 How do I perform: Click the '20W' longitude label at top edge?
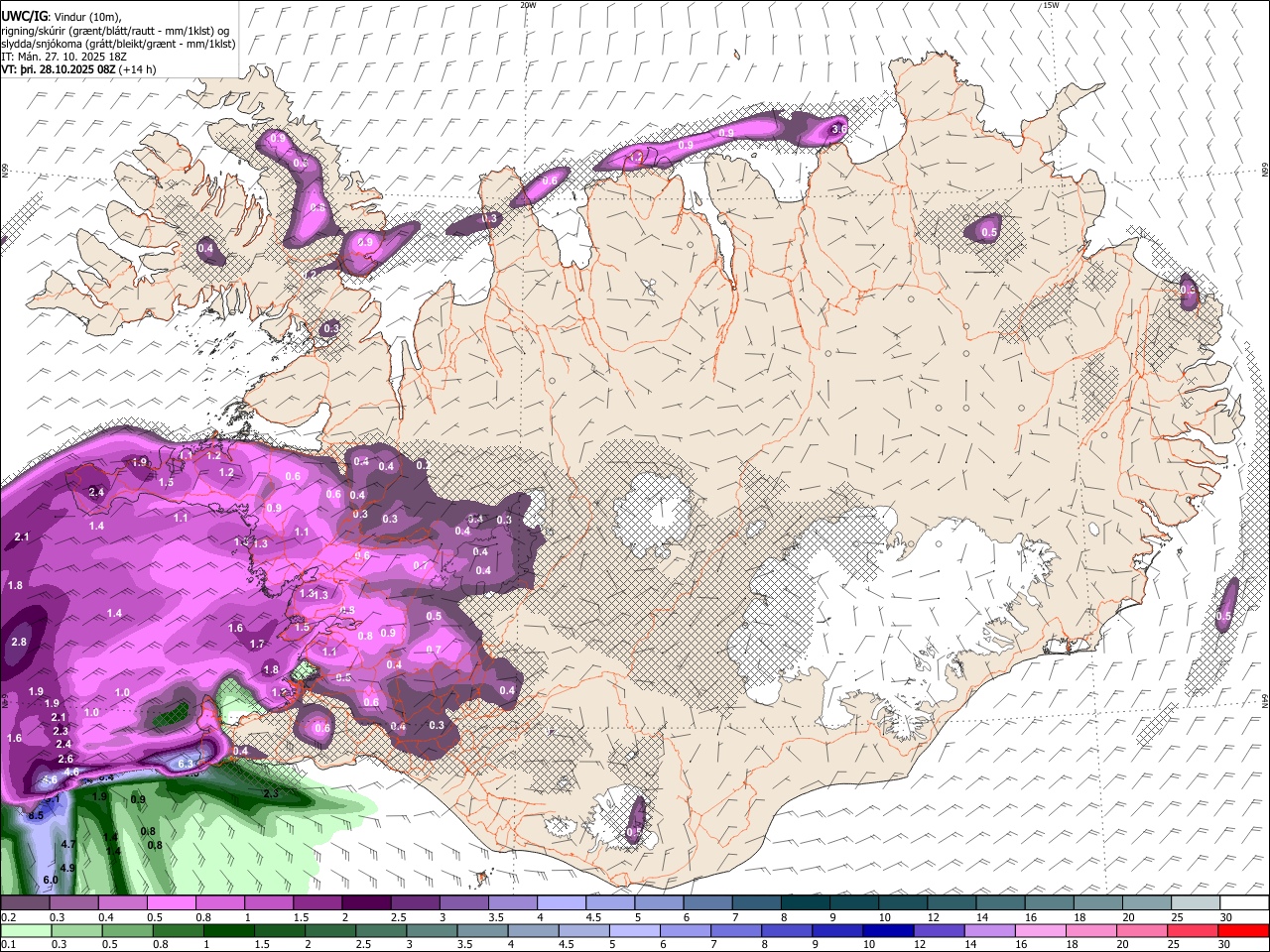point(528,5)
